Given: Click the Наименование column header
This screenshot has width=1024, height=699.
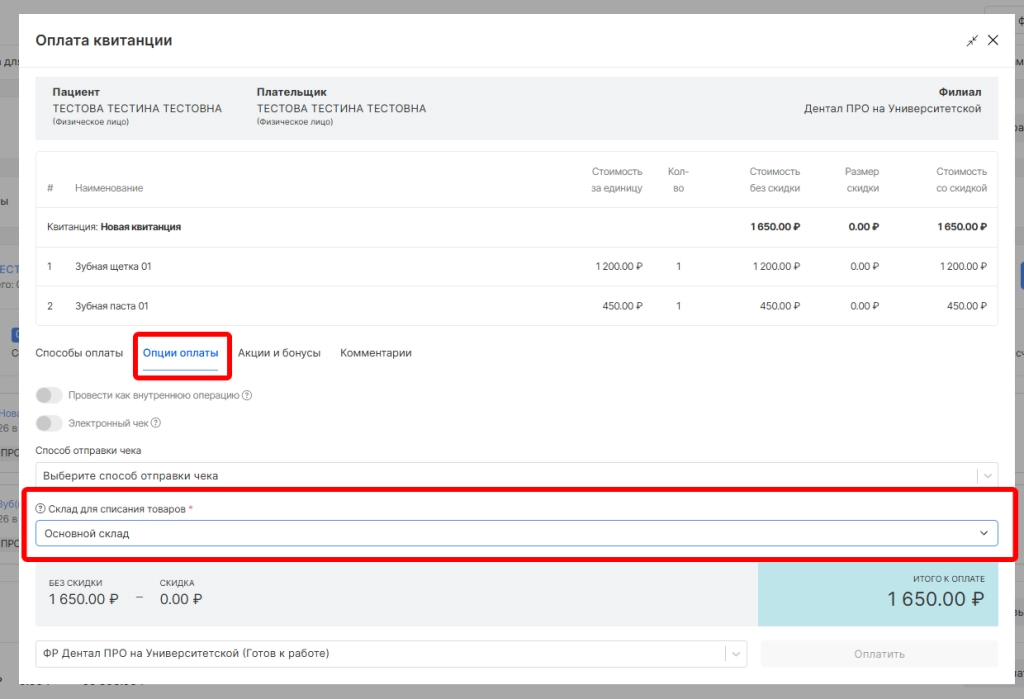Looking at the screenshot, I should [x=109, y=188].
